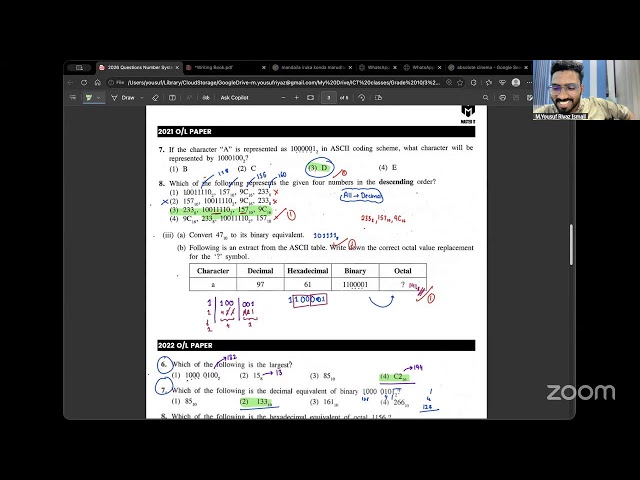Click the print PDF icon
This screenshot has width=640, height=480.
[502, 98]
